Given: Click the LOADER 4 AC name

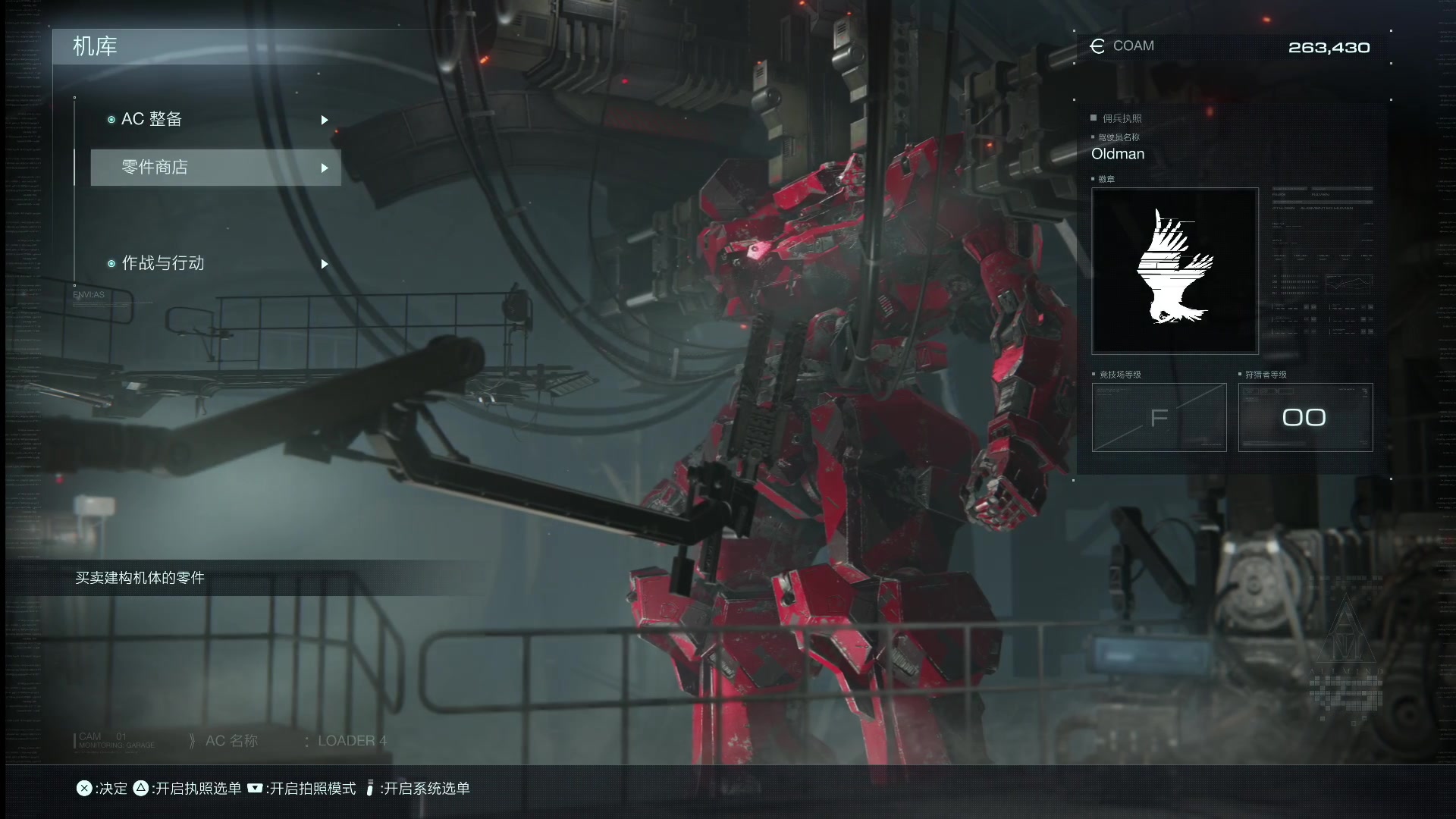Looking at the screenshot, I should [x=352, y=741].
